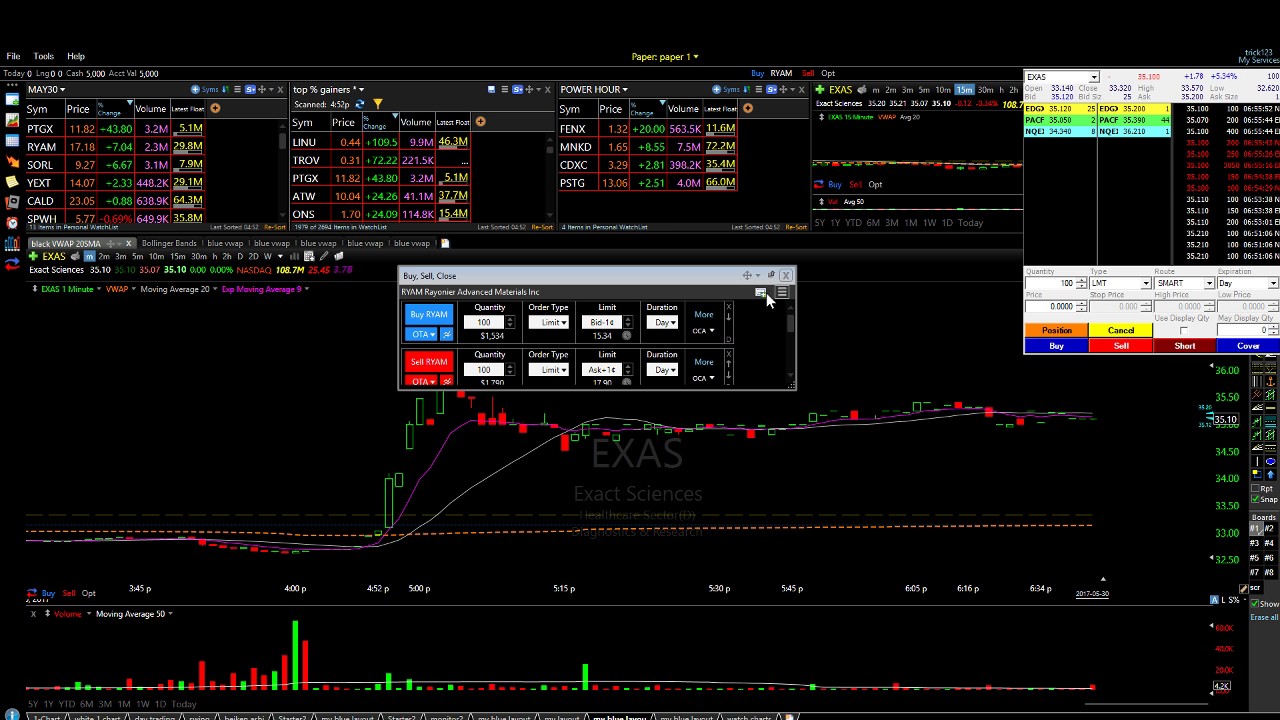
Task: Click the yellow Cancel button in order ticket
Action: click(x=1121, y=330)
